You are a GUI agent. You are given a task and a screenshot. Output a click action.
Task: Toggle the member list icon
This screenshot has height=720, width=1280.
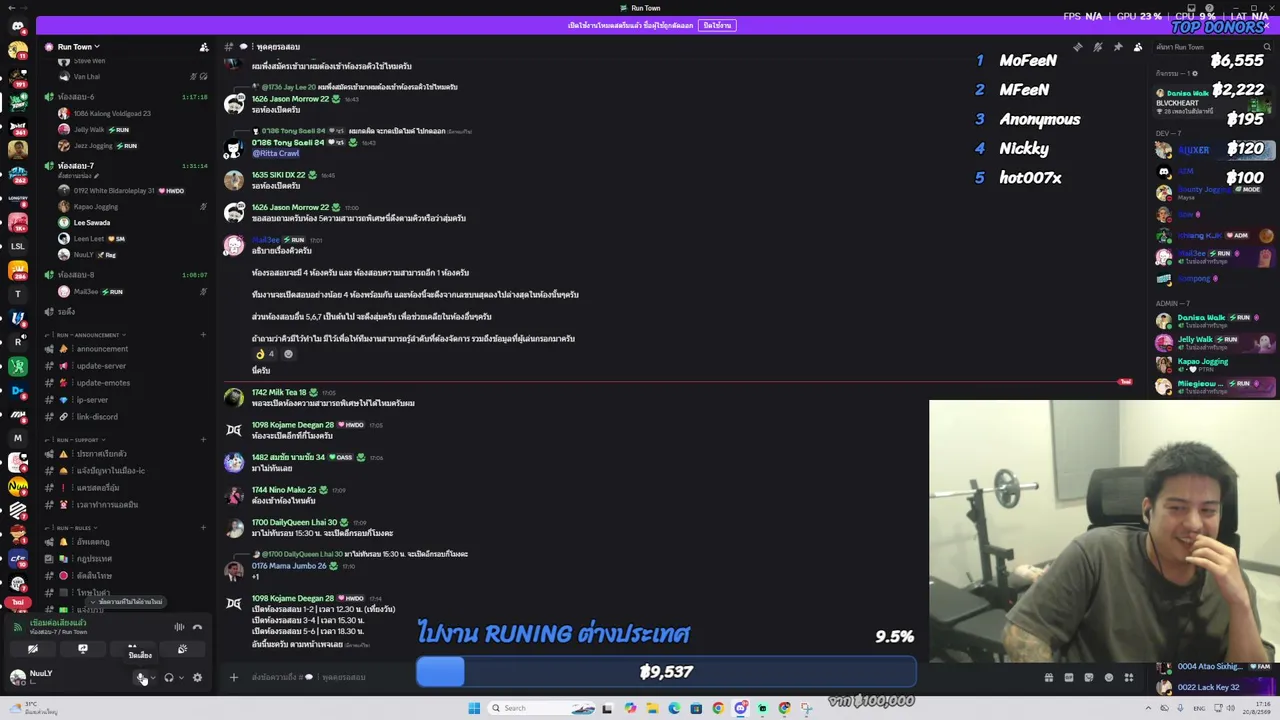[x=1137, y=47]
